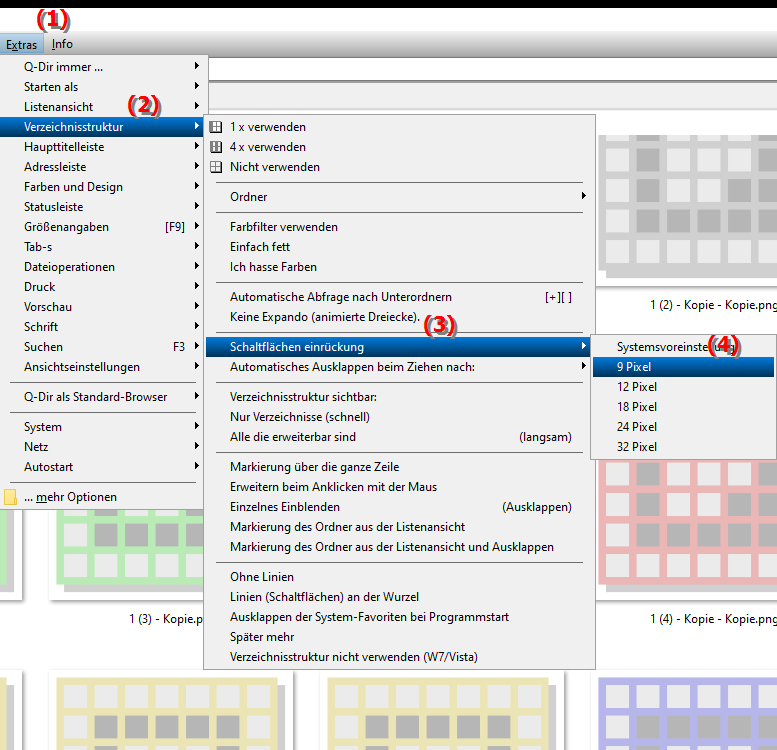Viewport: 777px width, 750px height.
Task: Expand 'Q-Dir als Standard-Browser' submenu
Action: click(102, 397)
